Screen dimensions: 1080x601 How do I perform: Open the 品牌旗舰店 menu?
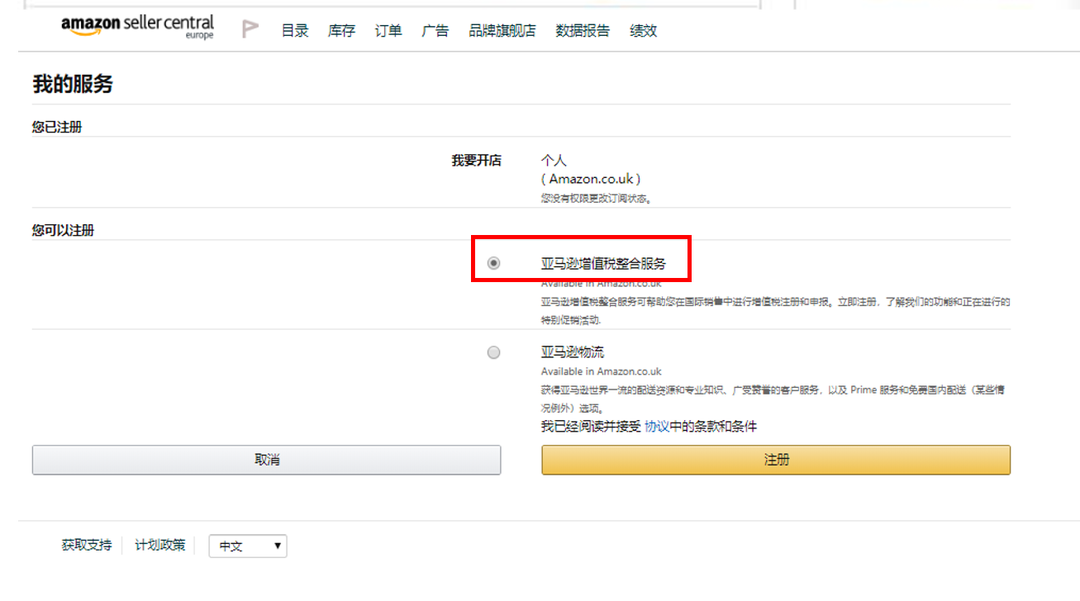click(x=502, y=31)
